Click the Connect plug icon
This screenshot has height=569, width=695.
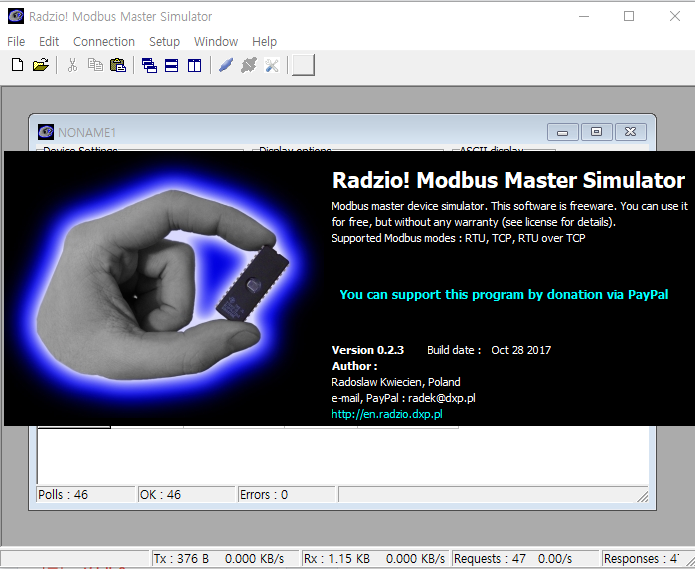(226, 65)
